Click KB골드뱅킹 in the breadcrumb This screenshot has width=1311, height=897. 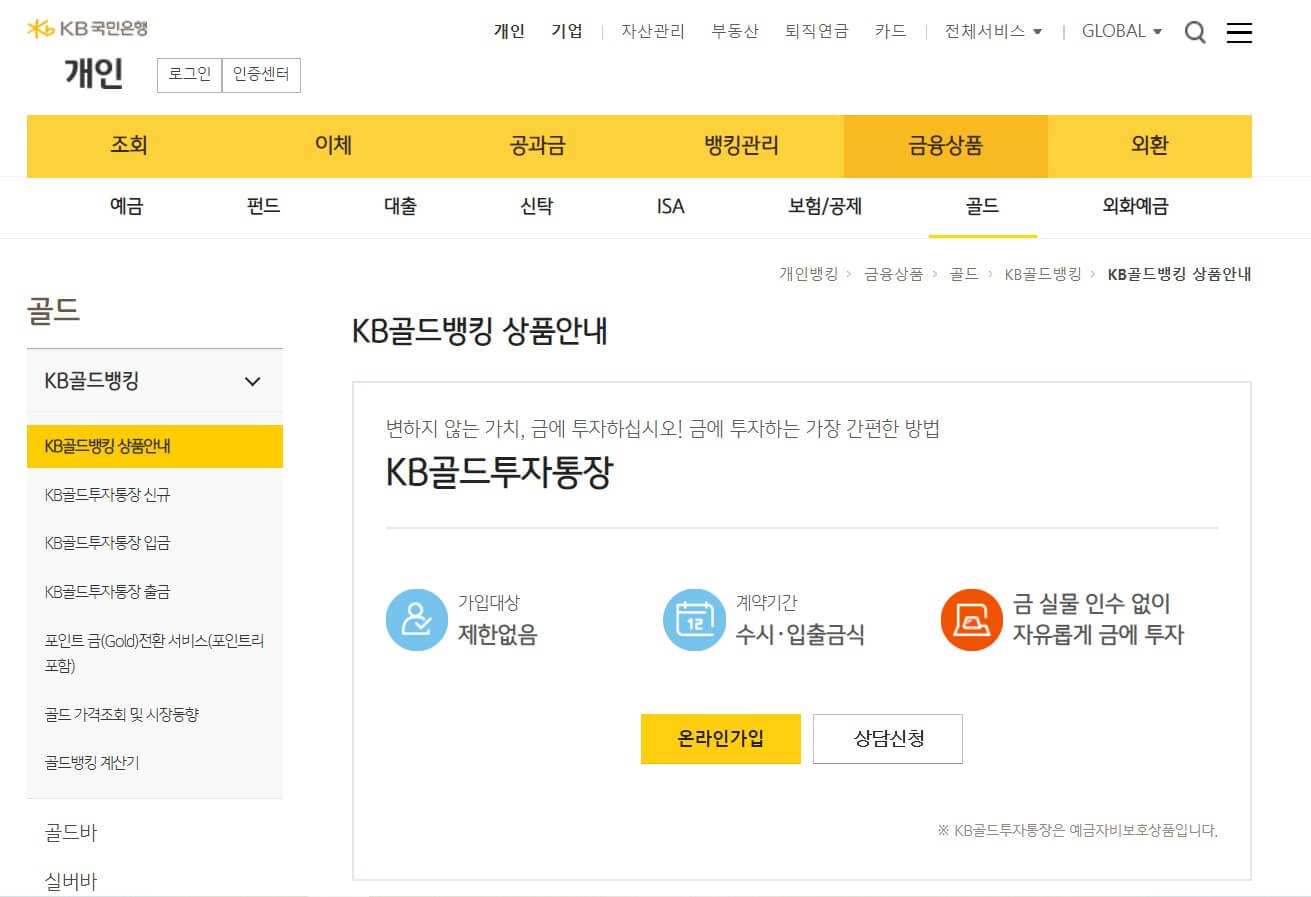tap(1043, 274)
